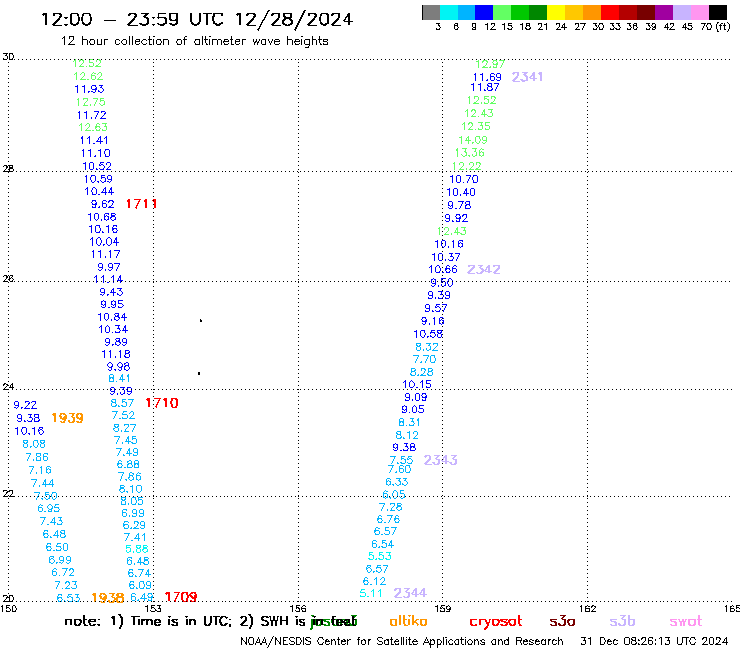
Task: Click the pink swatch before 70 ft
Action: pyautogui.click(x=699, y=12)
